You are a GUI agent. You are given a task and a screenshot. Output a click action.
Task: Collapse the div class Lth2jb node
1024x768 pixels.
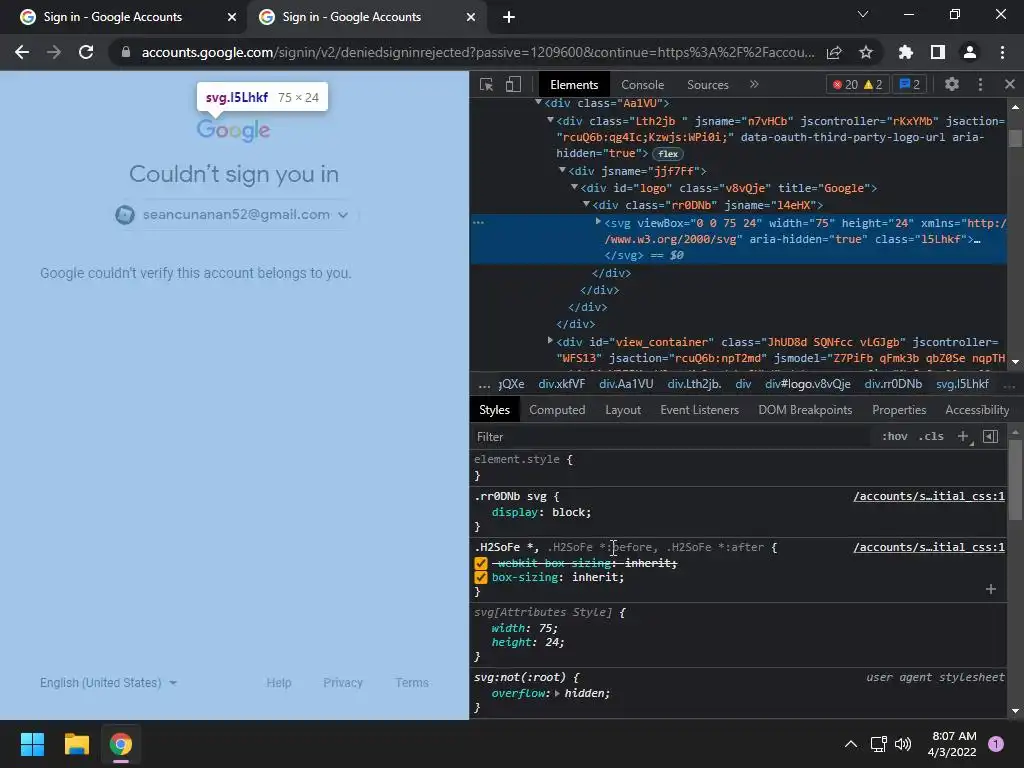tap(551, 120)
